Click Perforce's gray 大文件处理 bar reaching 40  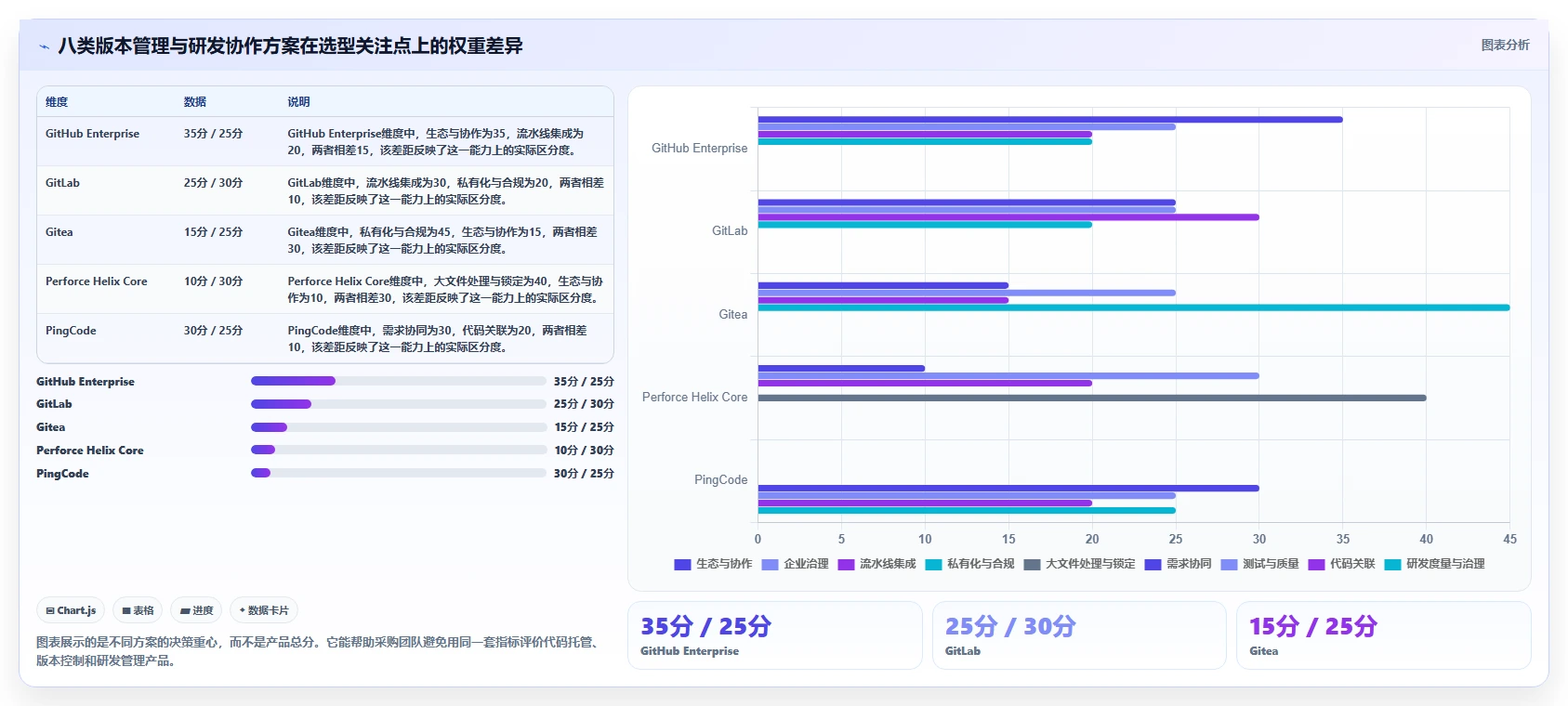point(1091,398)
